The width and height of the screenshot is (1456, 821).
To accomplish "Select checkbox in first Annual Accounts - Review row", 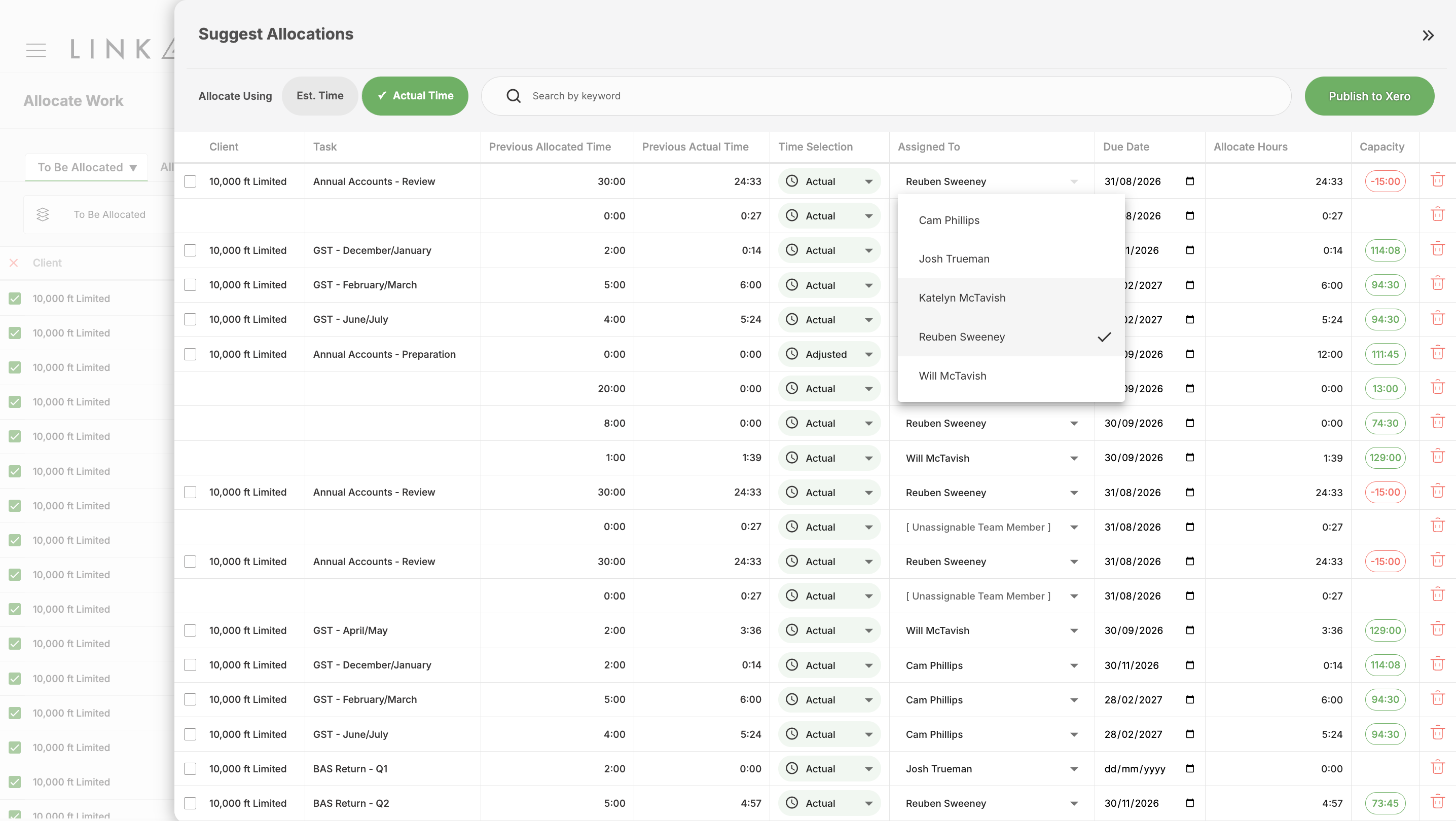I will 190,181.
